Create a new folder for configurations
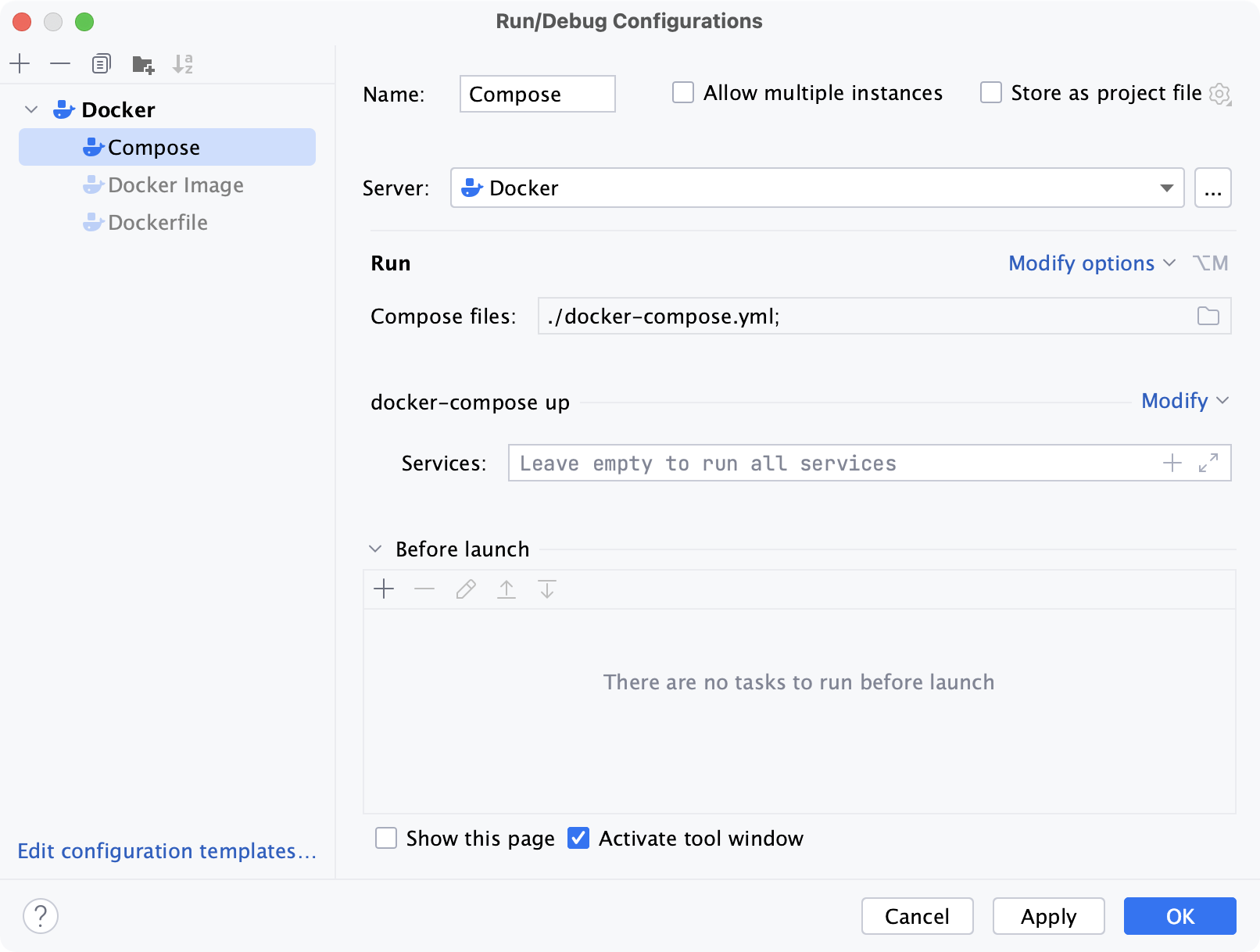Screen dimensions: 1260x952 pyautogui.click(x=142, y=64)
